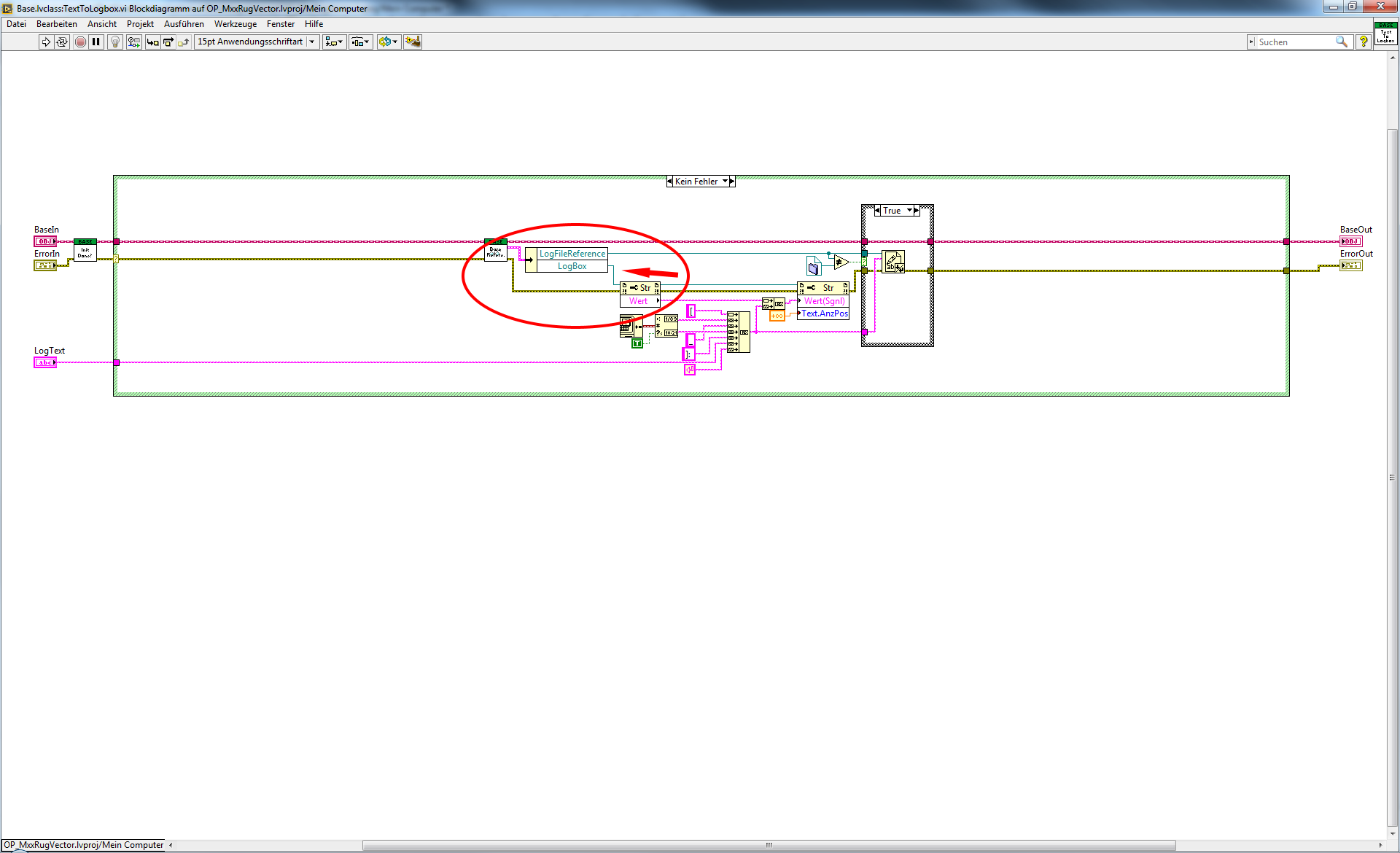Toggle Retain Wire Values button
Viewport: 1400px width, 853px height.
(x=133, y=42)
